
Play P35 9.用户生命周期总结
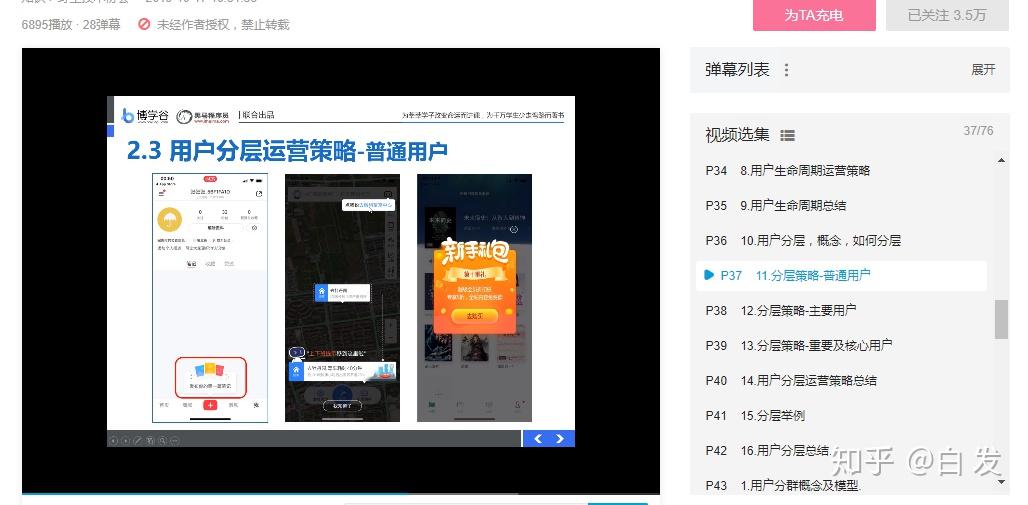click(842, 205)
